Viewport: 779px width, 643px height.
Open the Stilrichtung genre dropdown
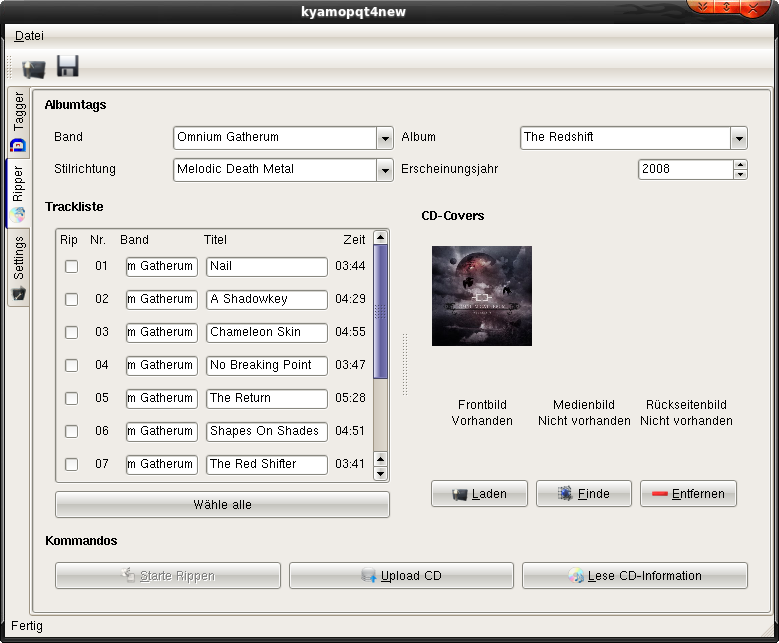point(385,170)
